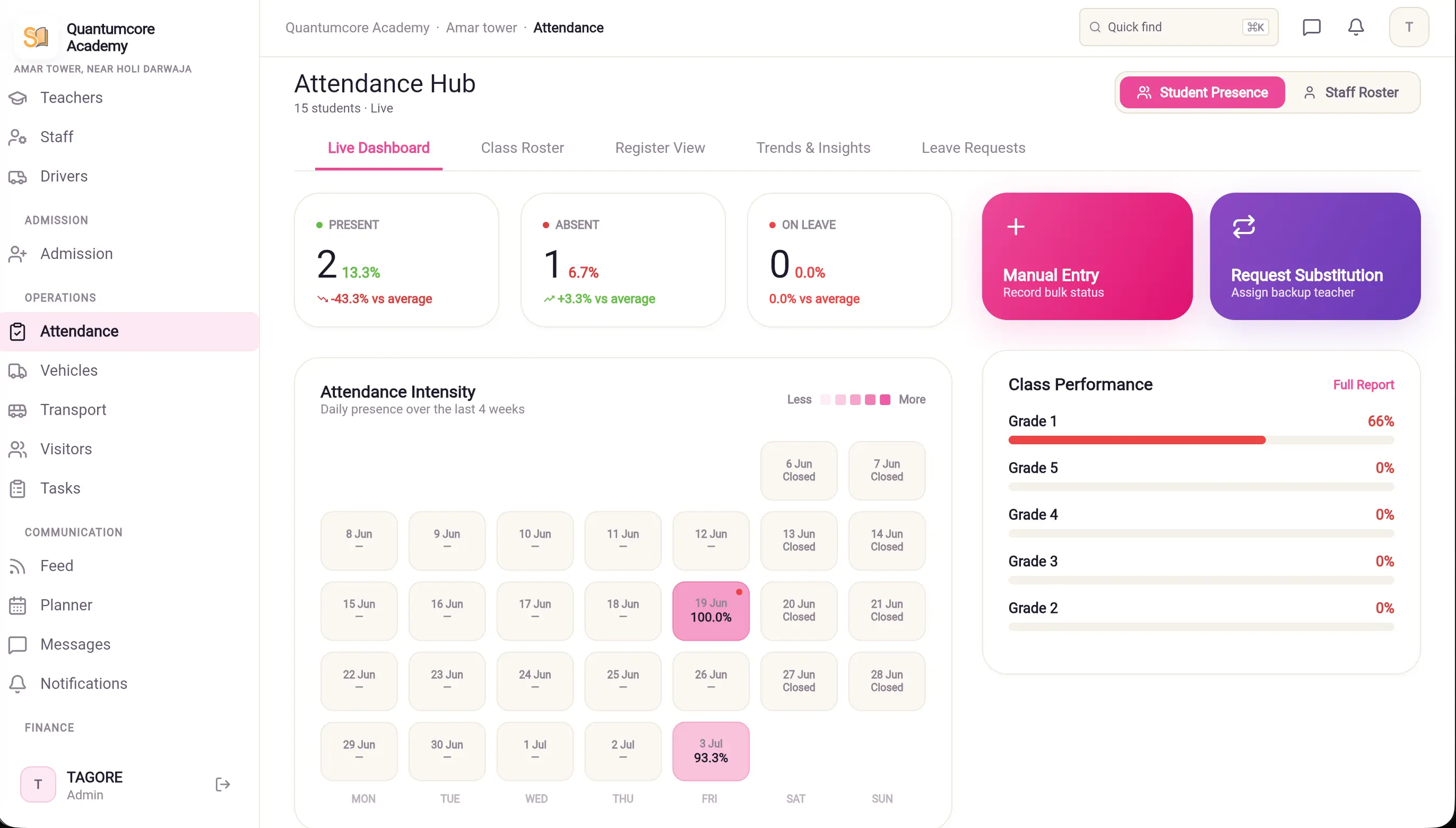This screenshot has width=1456, height=828.
Task: Open the chat icon in top bar
Action: 1311,27
